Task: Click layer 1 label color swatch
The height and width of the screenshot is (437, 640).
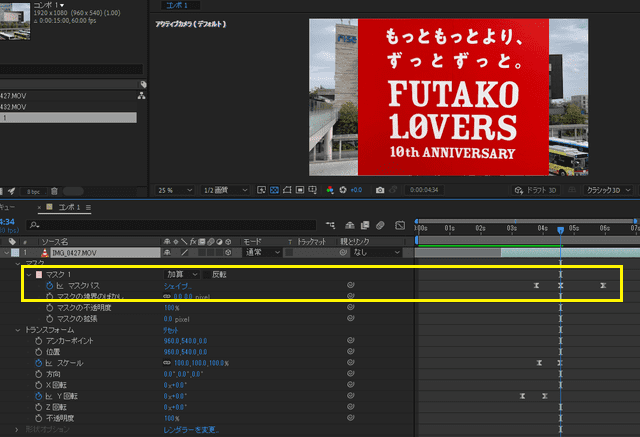Action: [15, 253]
